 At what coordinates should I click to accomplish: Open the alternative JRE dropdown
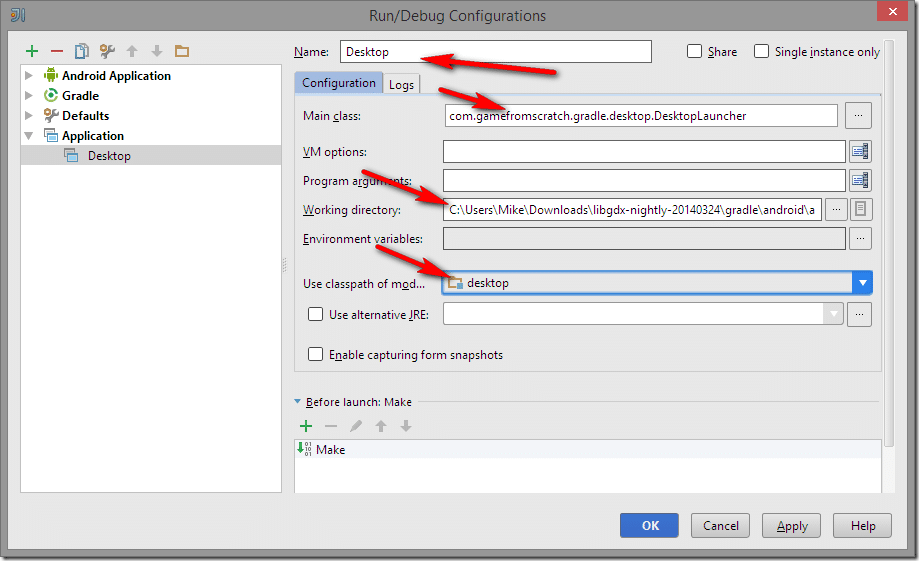(833, 314)
